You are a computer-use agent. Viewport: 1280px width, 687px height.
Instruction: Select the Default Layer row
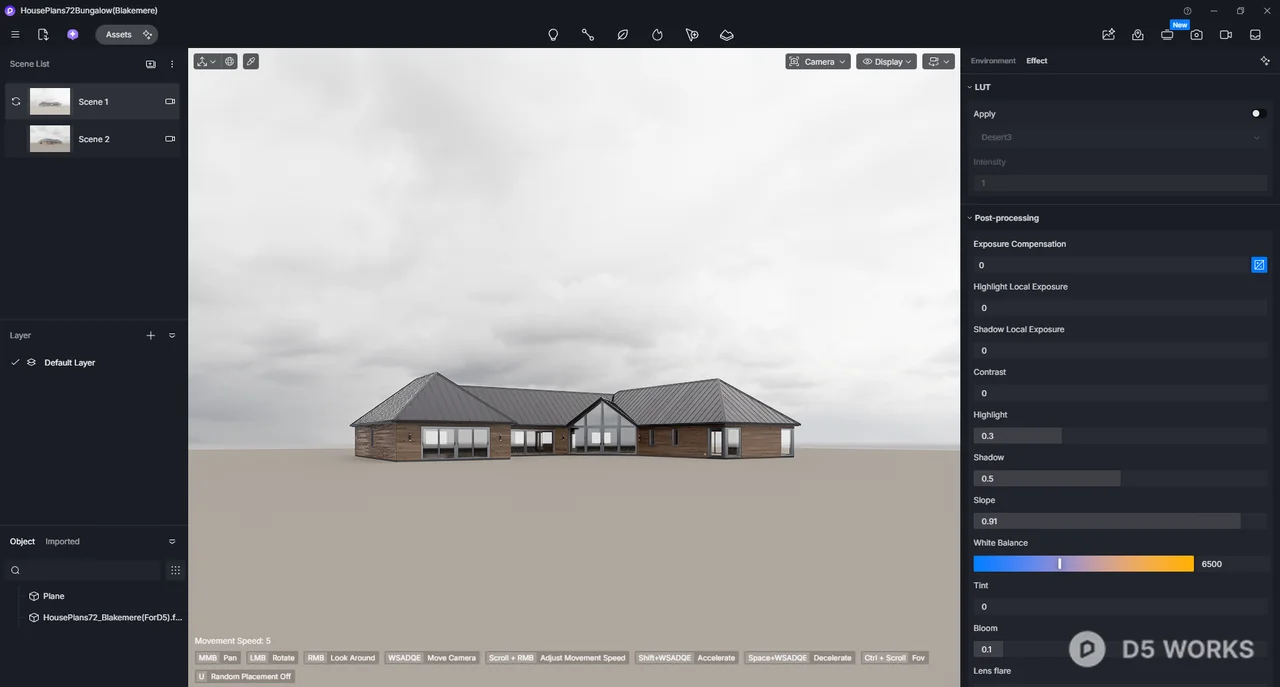click(x=94, y=362)
